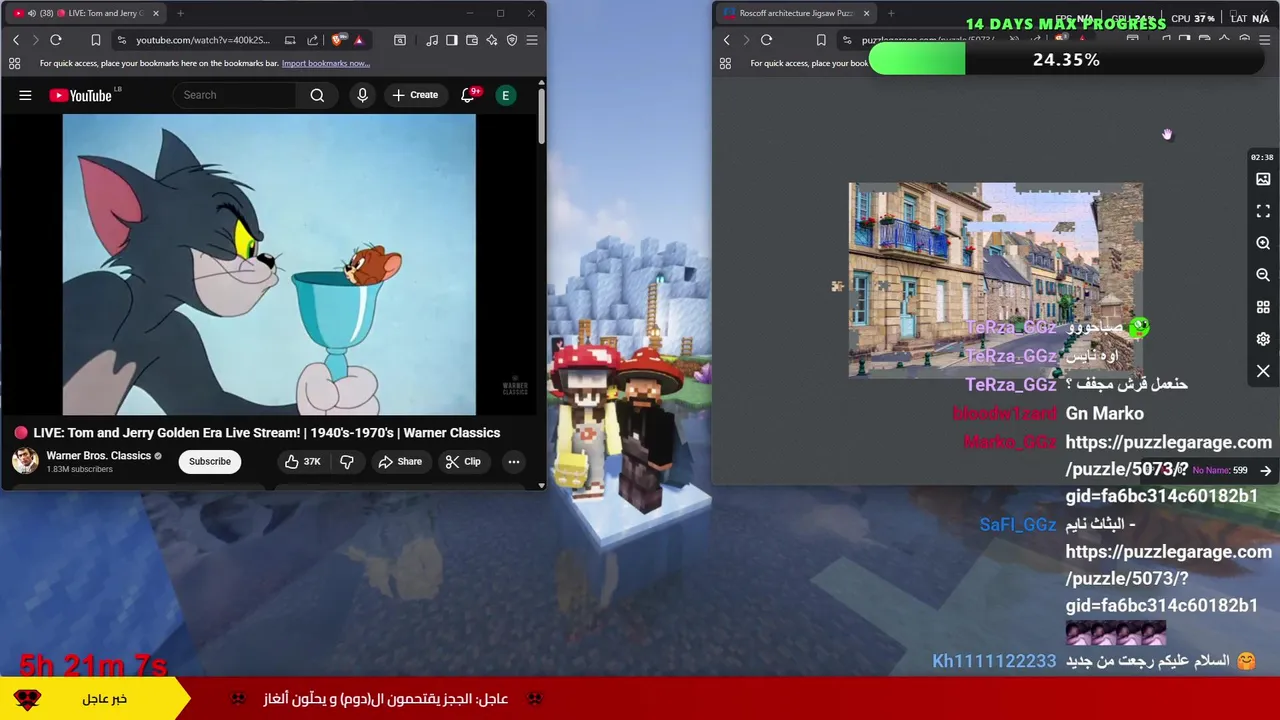Open Brave Rewards triangle icon
This screenshot has width=1280, height=720.
click(x=358, y=40)
